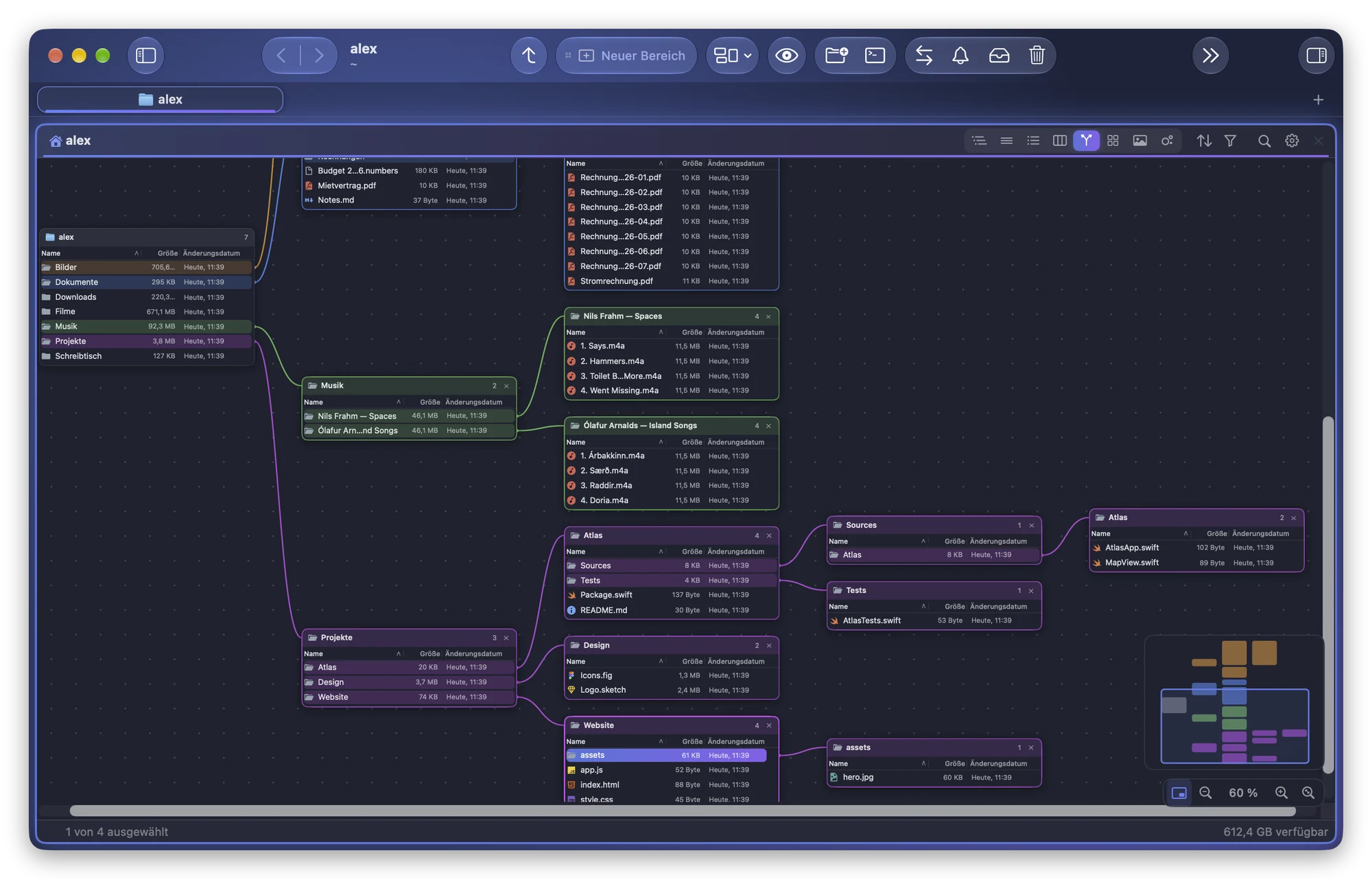
Task: Expand the toolbar overflow chevrons
Action: [x=1210, y=56]
